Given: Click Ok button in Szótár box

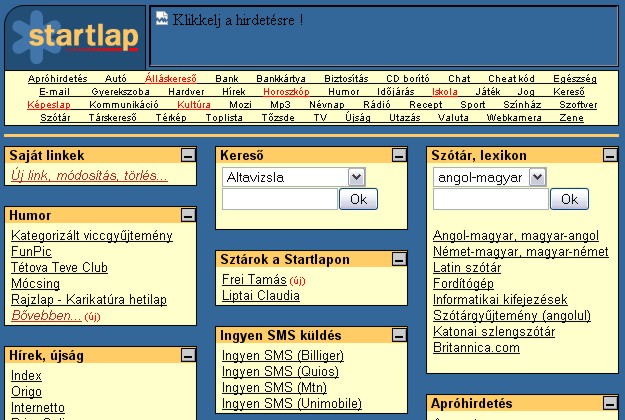Looking at the screenshot, I should coord(569,199).
